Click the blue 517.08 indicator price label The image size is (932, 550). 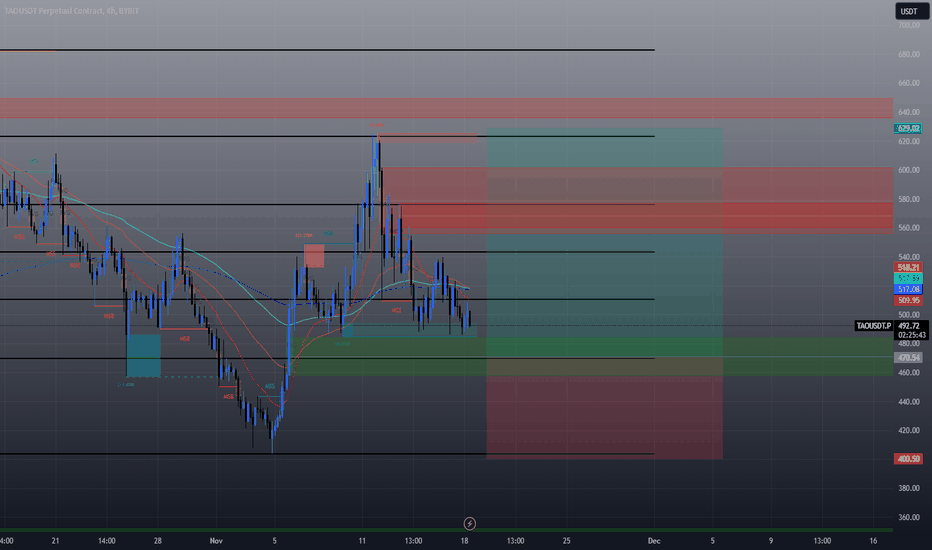tap(908, 290)
